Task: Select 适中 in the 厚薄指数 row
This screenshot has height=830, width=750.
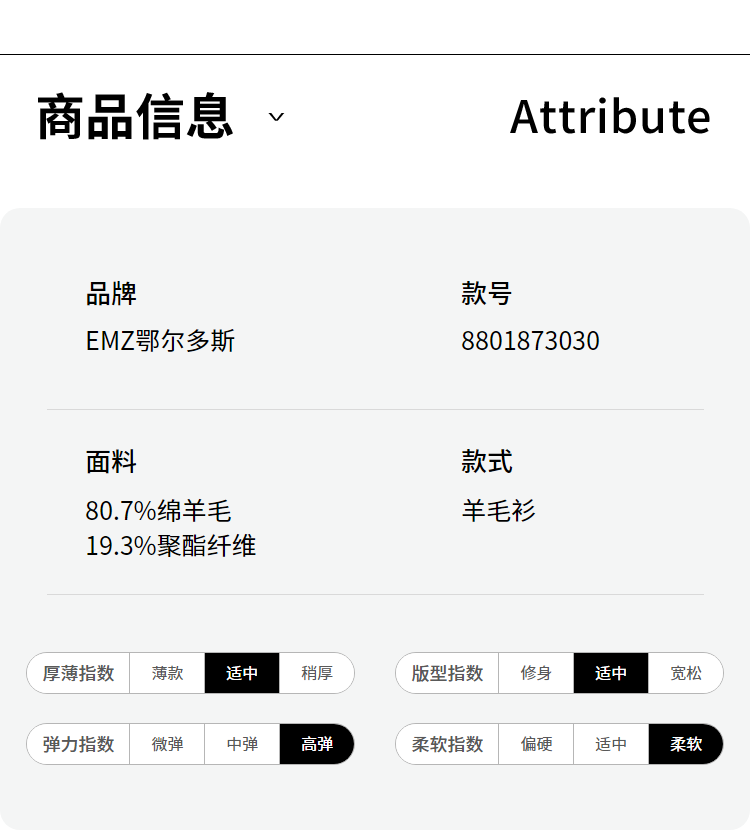Action: [242, 673]
